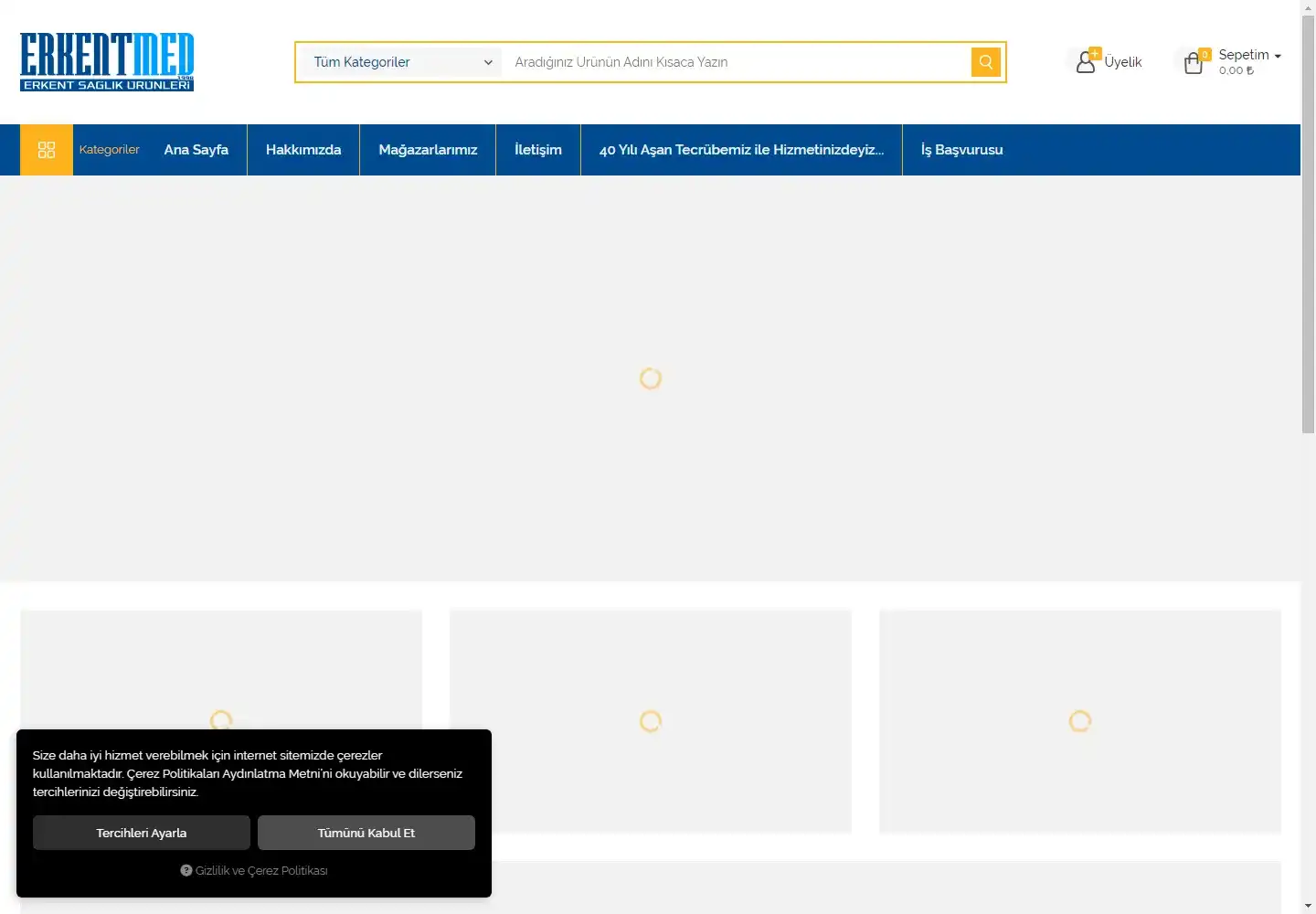This screenshot has width=1316, height=914.
Task: Click the Üyelik text link
Action: click(x=1123, y=62)
